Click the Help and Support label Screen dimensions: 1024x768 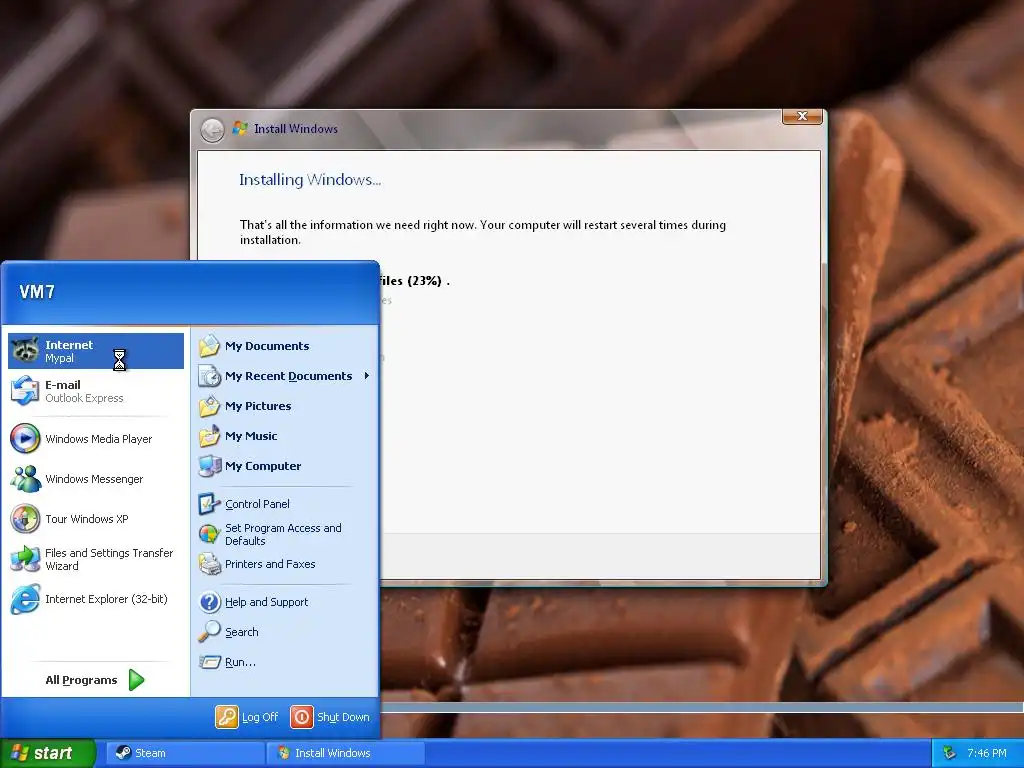[266, 601]
